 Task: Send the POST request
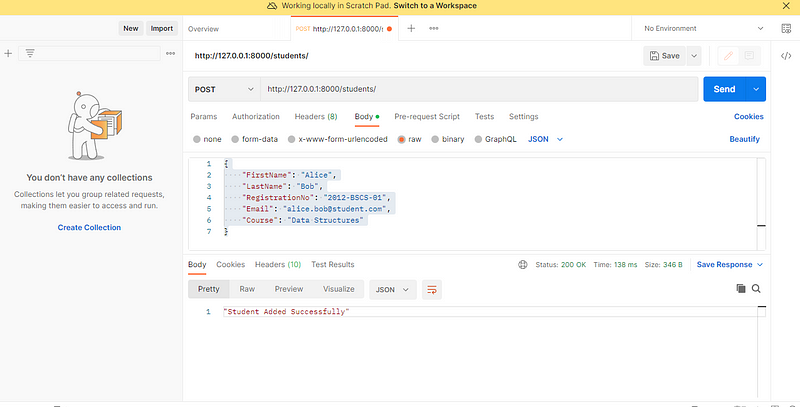724,89
